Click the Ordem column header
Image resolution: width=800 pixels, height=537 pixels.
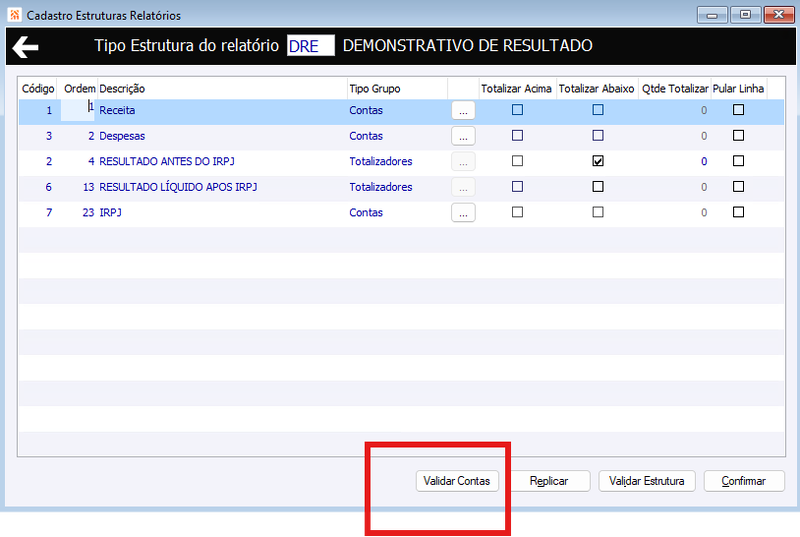click(79, 89)
